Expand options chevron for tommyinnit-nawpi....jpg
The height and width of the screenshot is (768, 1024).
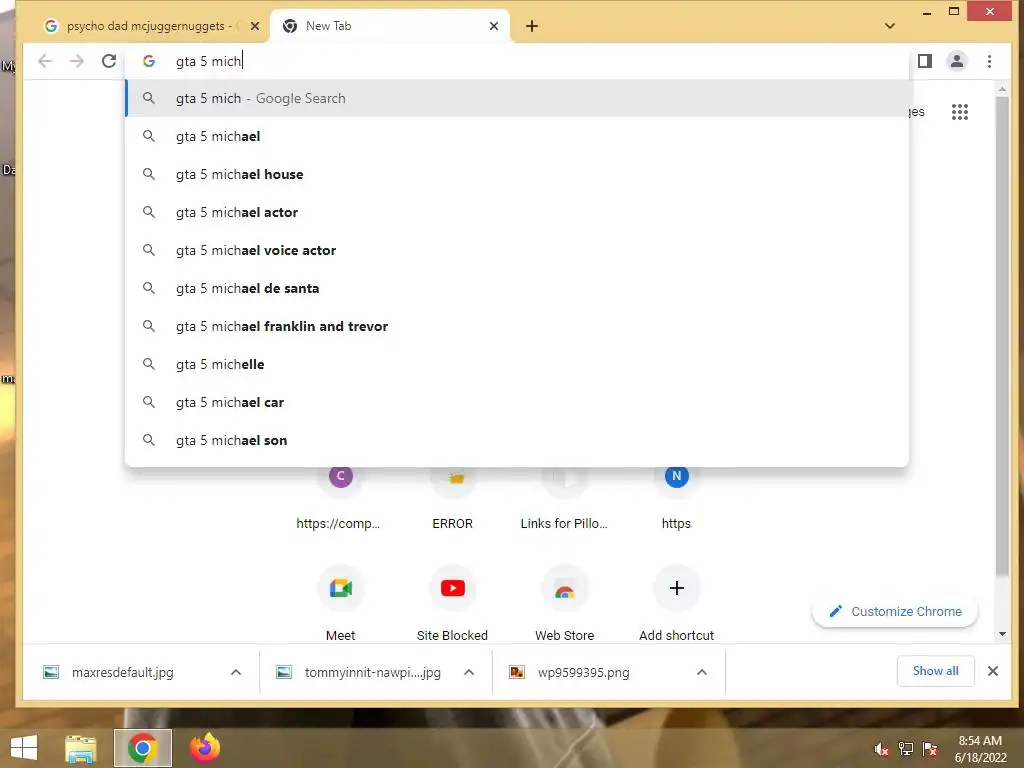(469, 672)
